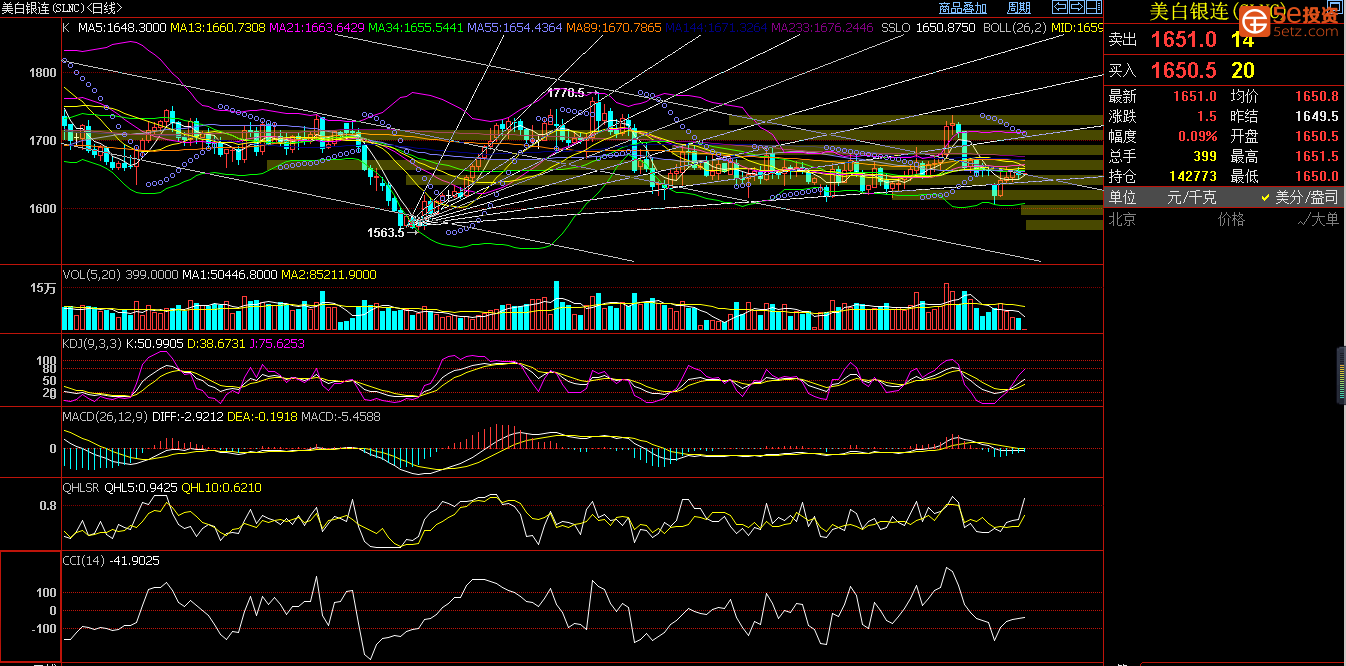The image size is (1346, 666).
Task: Click the KDJ(9,3,3) indicator label
Action: (x=92, y=343)
